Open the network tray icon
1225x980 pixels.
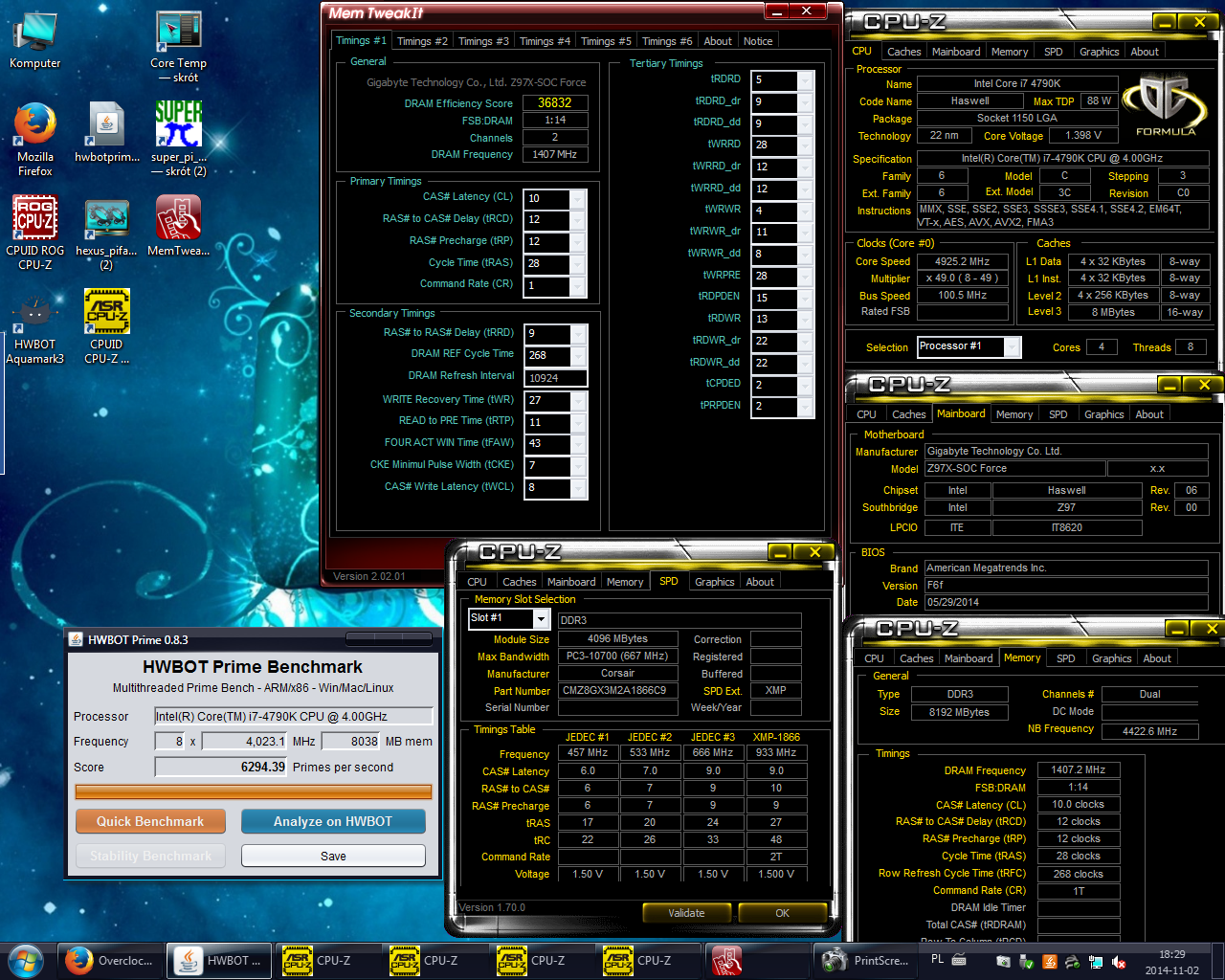1095,962
